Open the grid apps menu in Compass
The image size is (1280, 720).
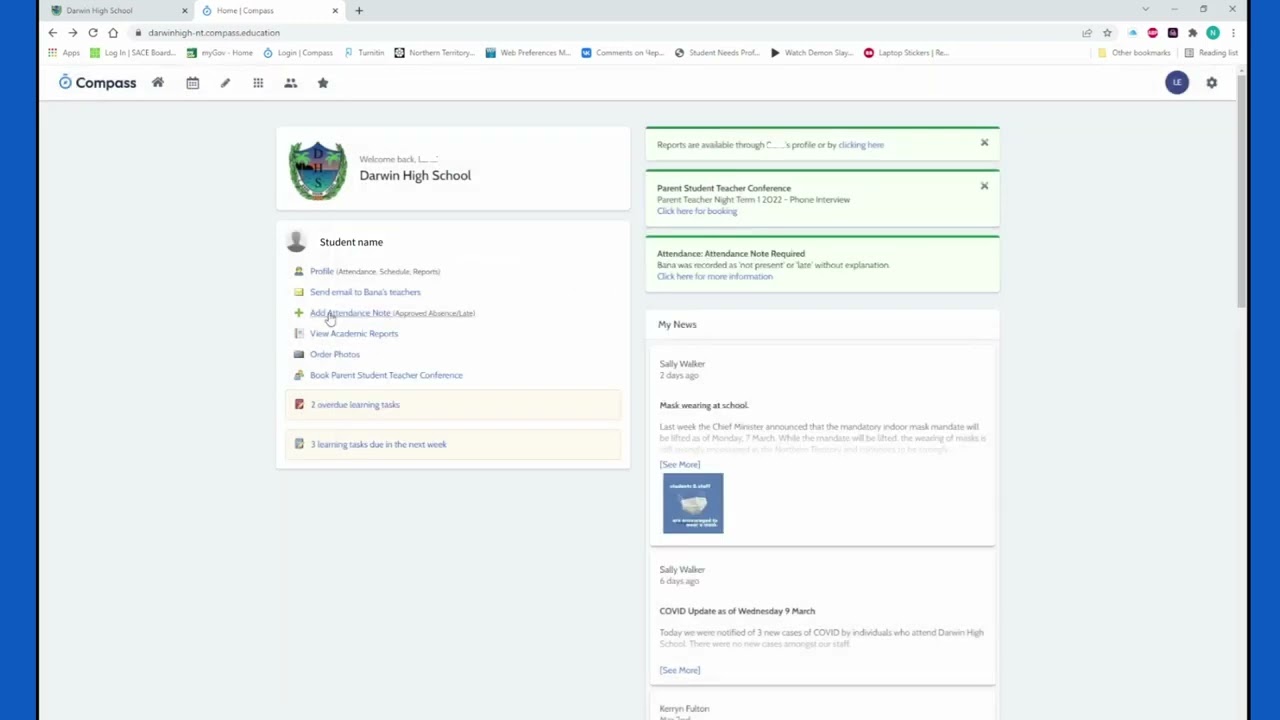point(258,83)
